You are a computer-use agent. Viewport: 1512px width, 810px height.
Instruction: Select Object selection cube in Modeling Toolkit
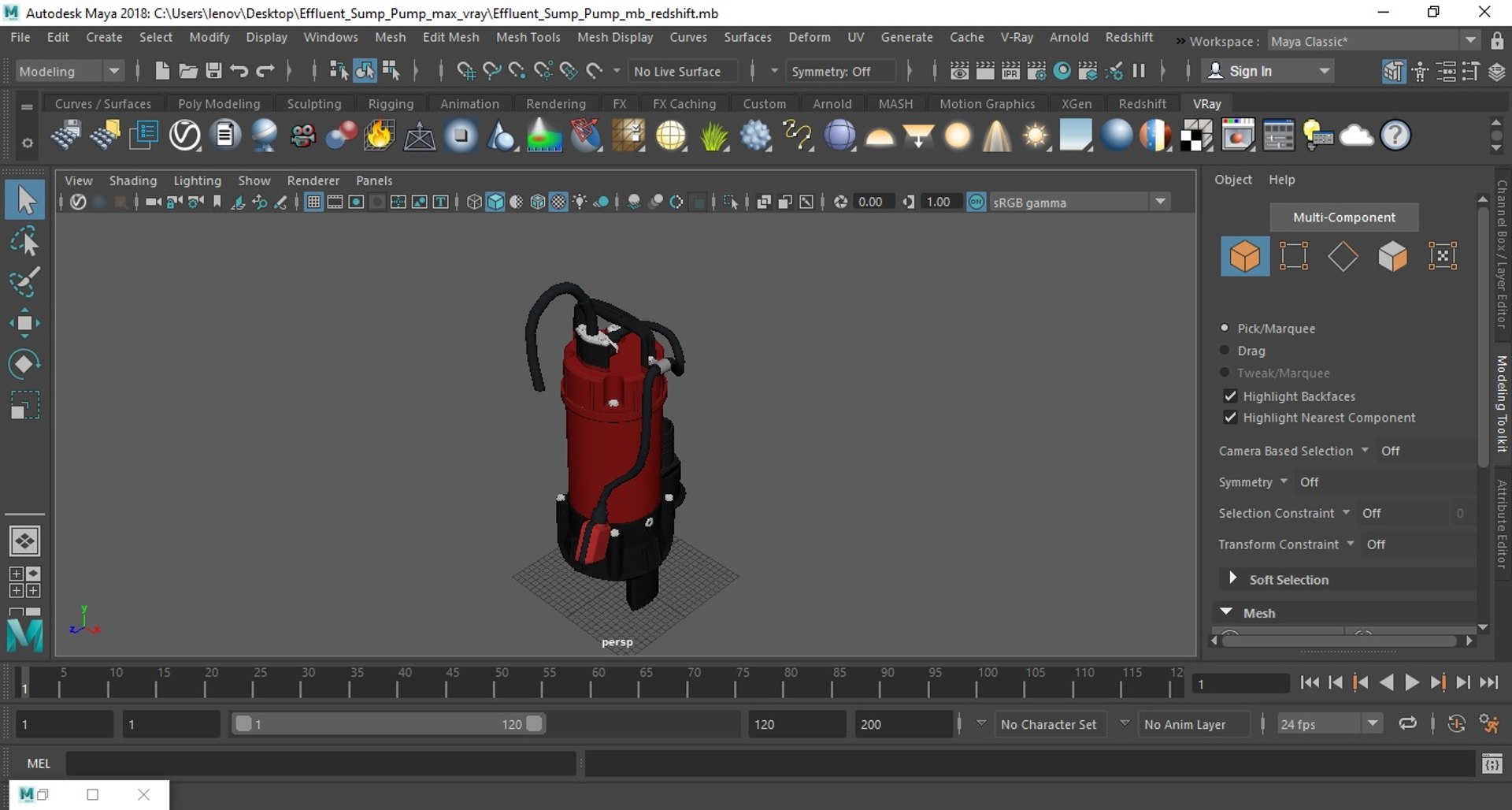(1244, 256)
